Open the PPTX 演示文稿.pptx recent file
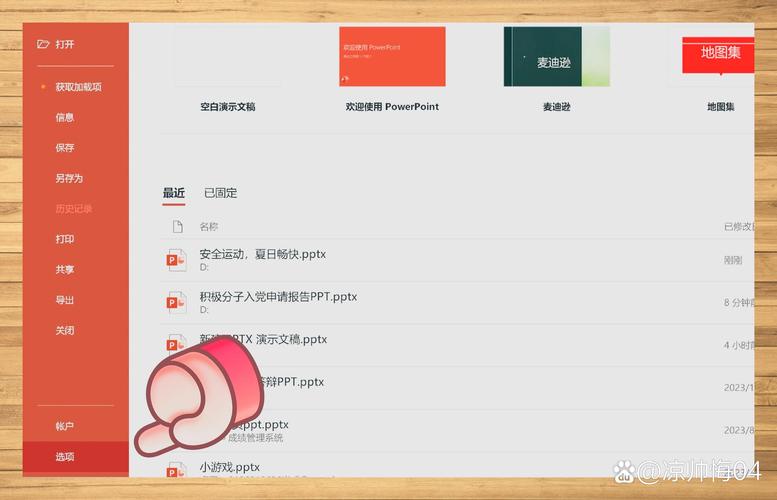The image size is (777, 500). [457, 345]
